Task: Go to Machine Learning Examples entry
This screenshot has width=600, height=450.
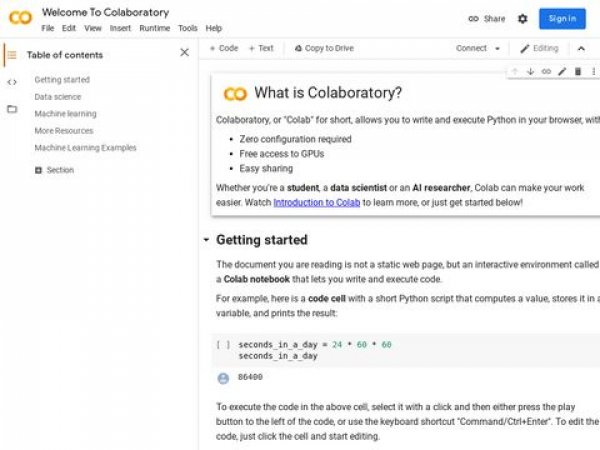Action: (x=85, y=148)
